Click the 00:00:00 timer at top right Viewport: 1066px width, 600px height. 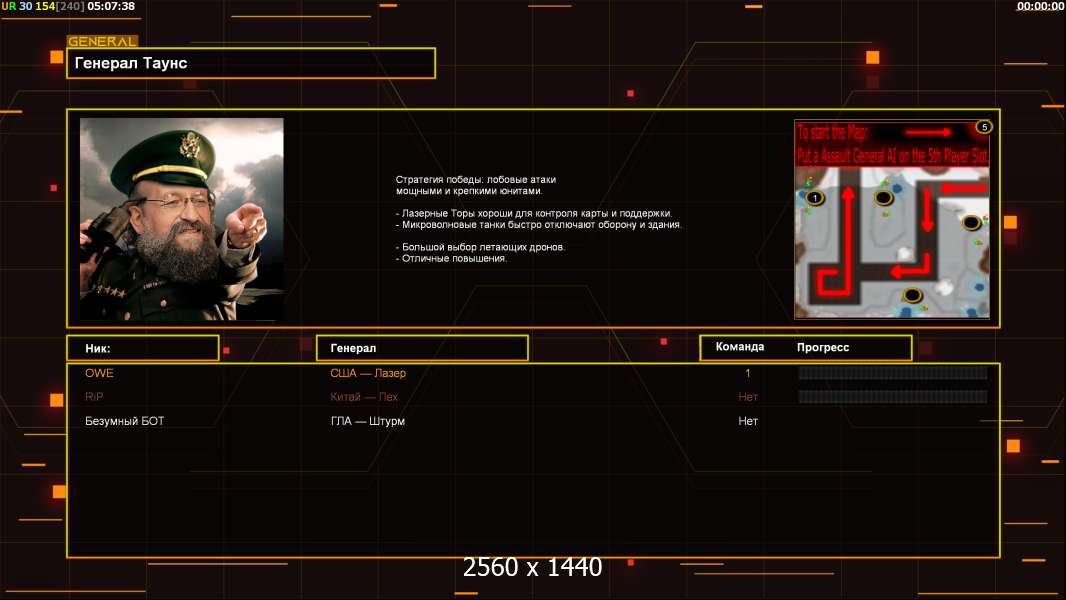pos(1040,6)
